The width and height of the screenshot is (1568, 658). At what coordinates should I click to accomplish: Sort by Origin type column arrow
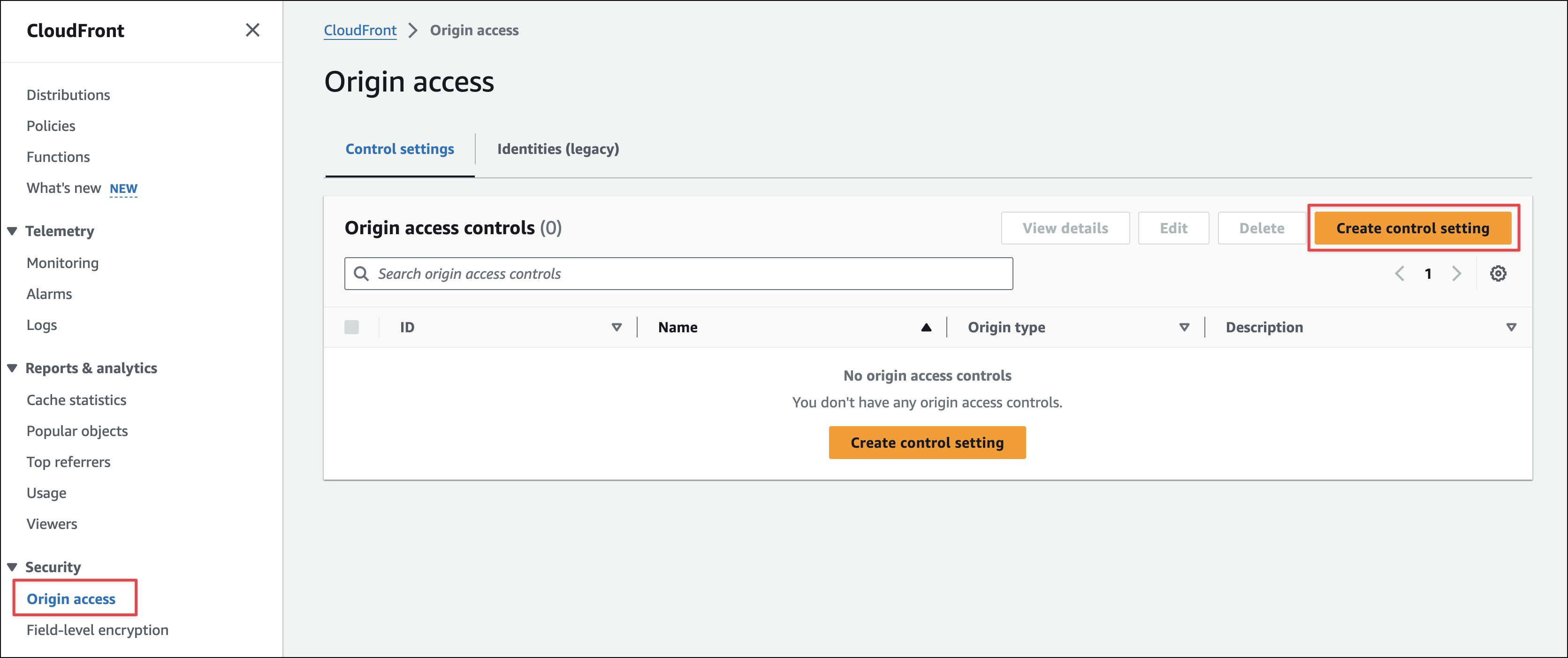pyautogui.click(x=1184, y=328)
